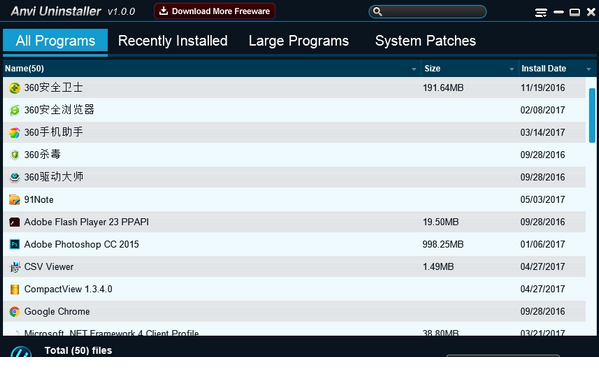Click the 360驱动大师 icon
This screenshot has width=599, height=371.
(x=15, y=178)
